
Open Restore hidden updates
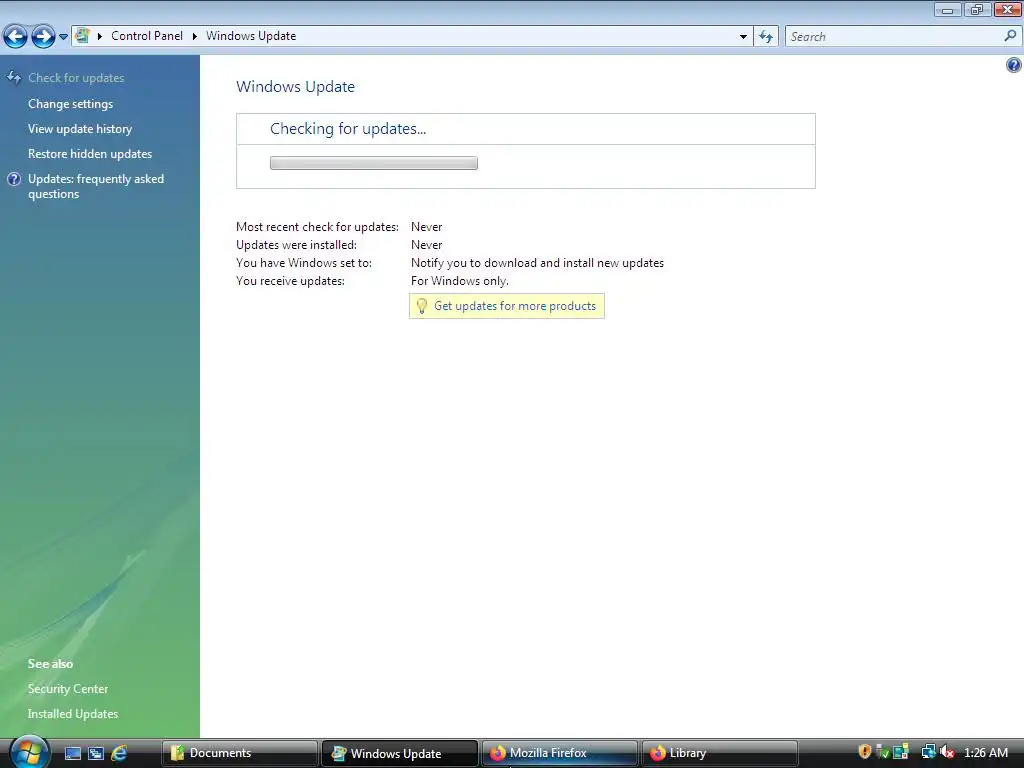click(89, 153)
